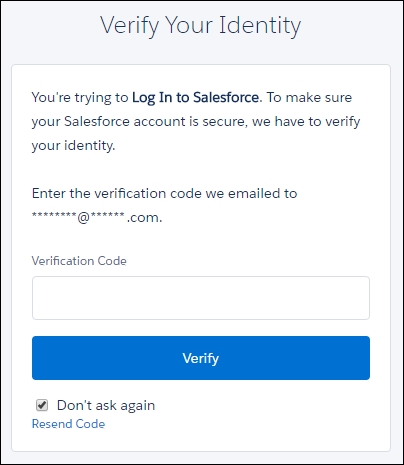Toggle the checkbox beside Don't ask again
The width and height of the screenshot is (404, 465).
(42, 405)
